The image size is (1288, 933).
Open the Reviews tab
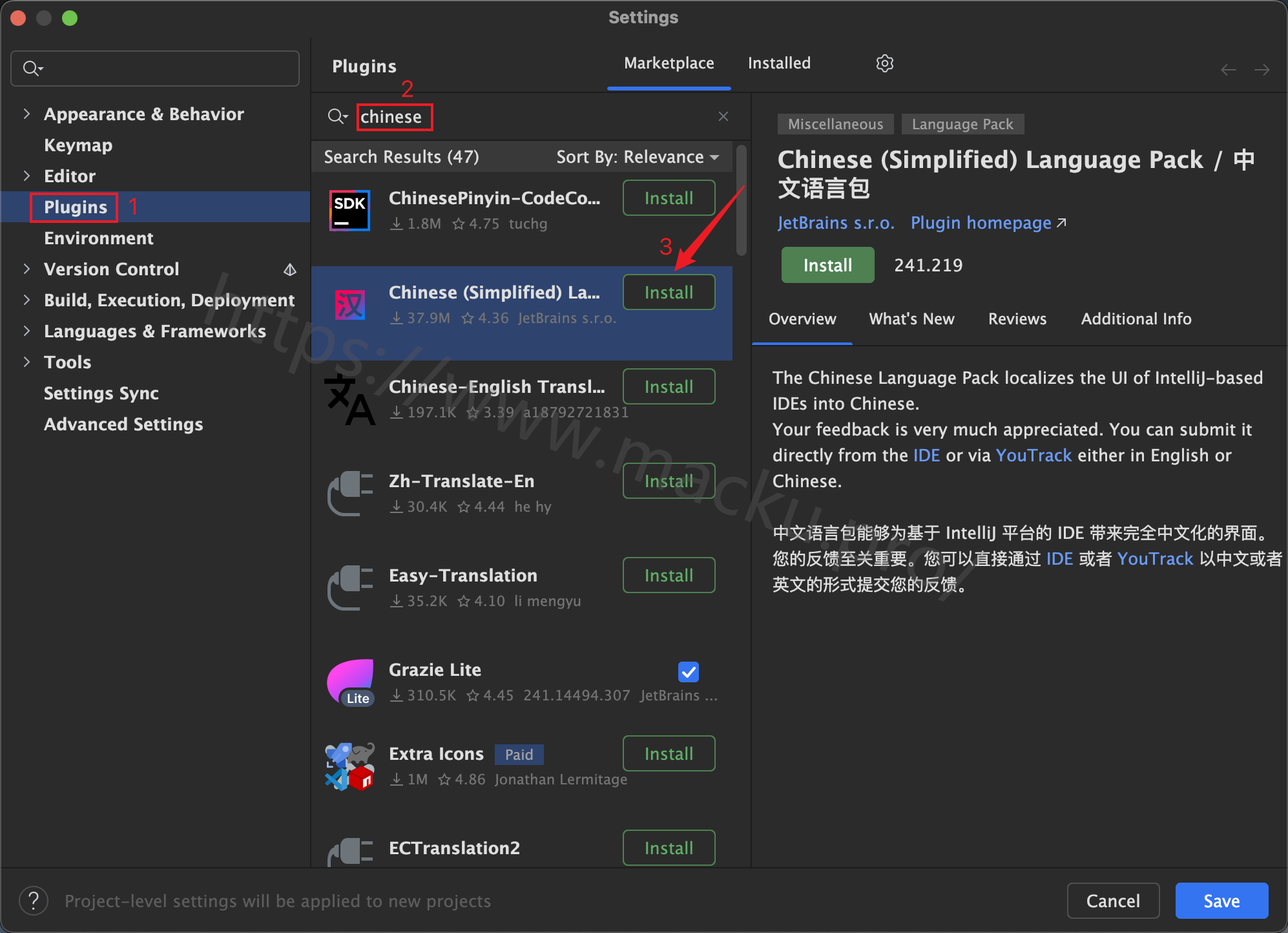click(x=1017, y=319)
